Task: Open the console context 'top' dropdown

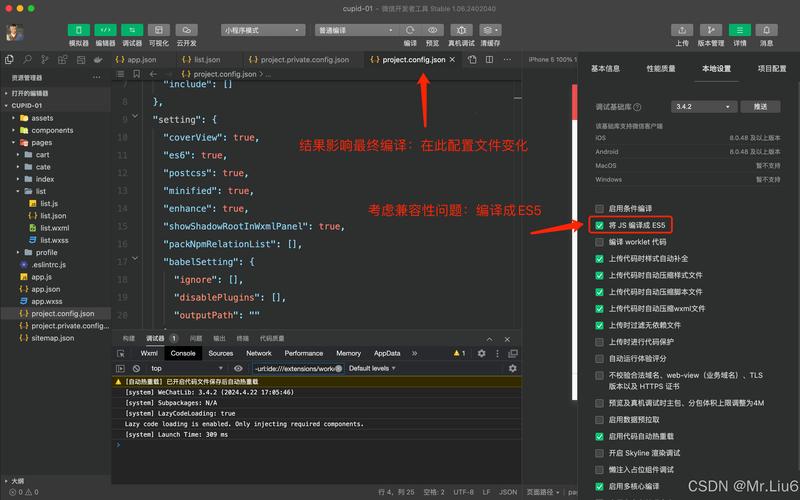Action: 186,368
